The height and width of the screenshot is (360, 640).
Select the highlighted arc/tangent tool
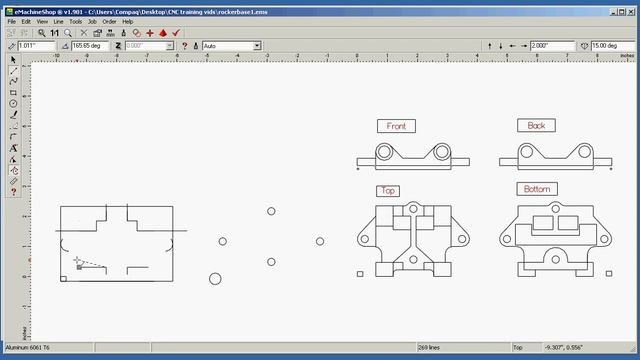pyautogui.click(x=13, y=170)
